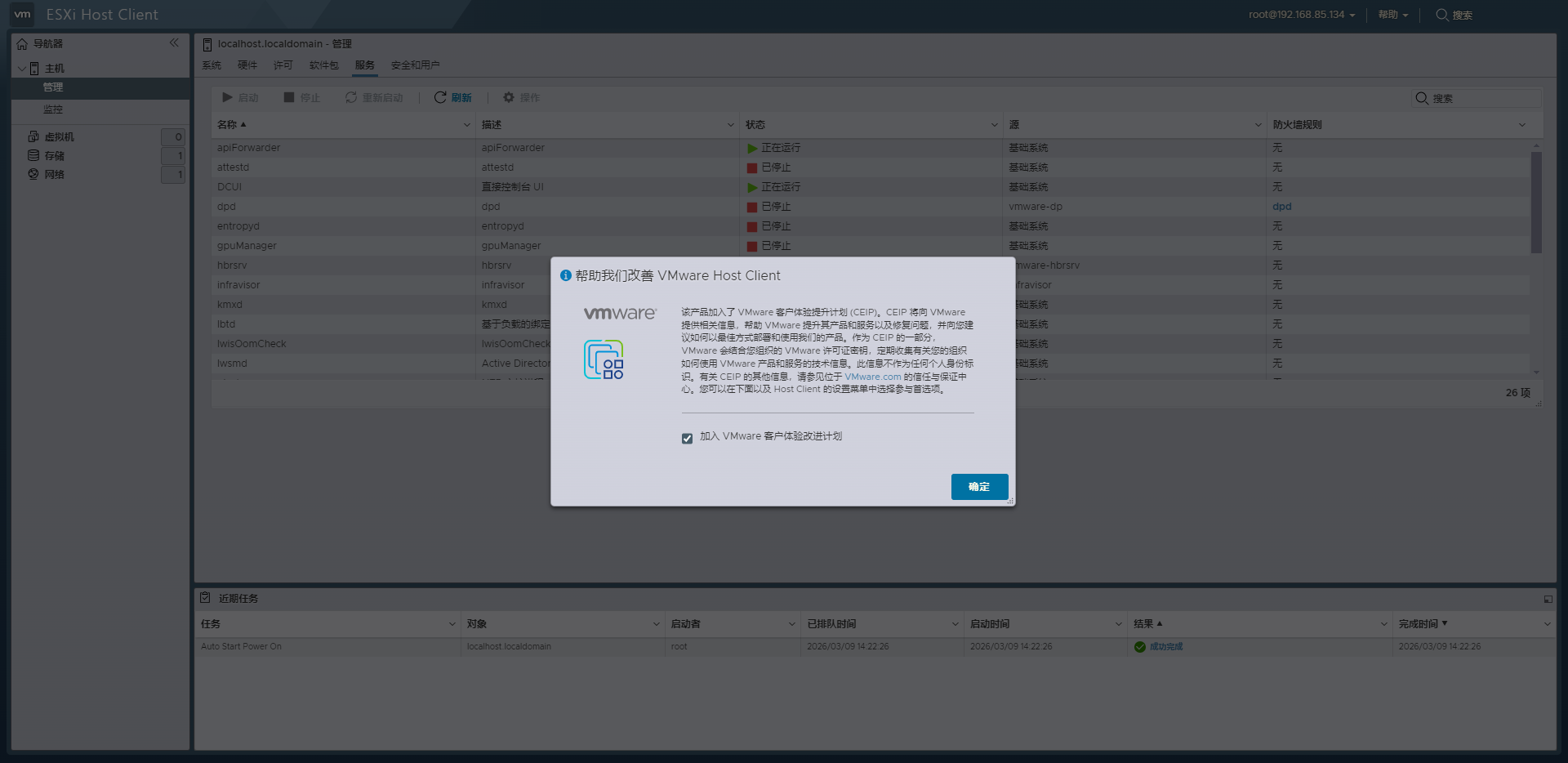Image resolution: width=1568 pixels, height=763 pixels.
Task: Refresh the services list with 刷新
Action: pos(454,97)
